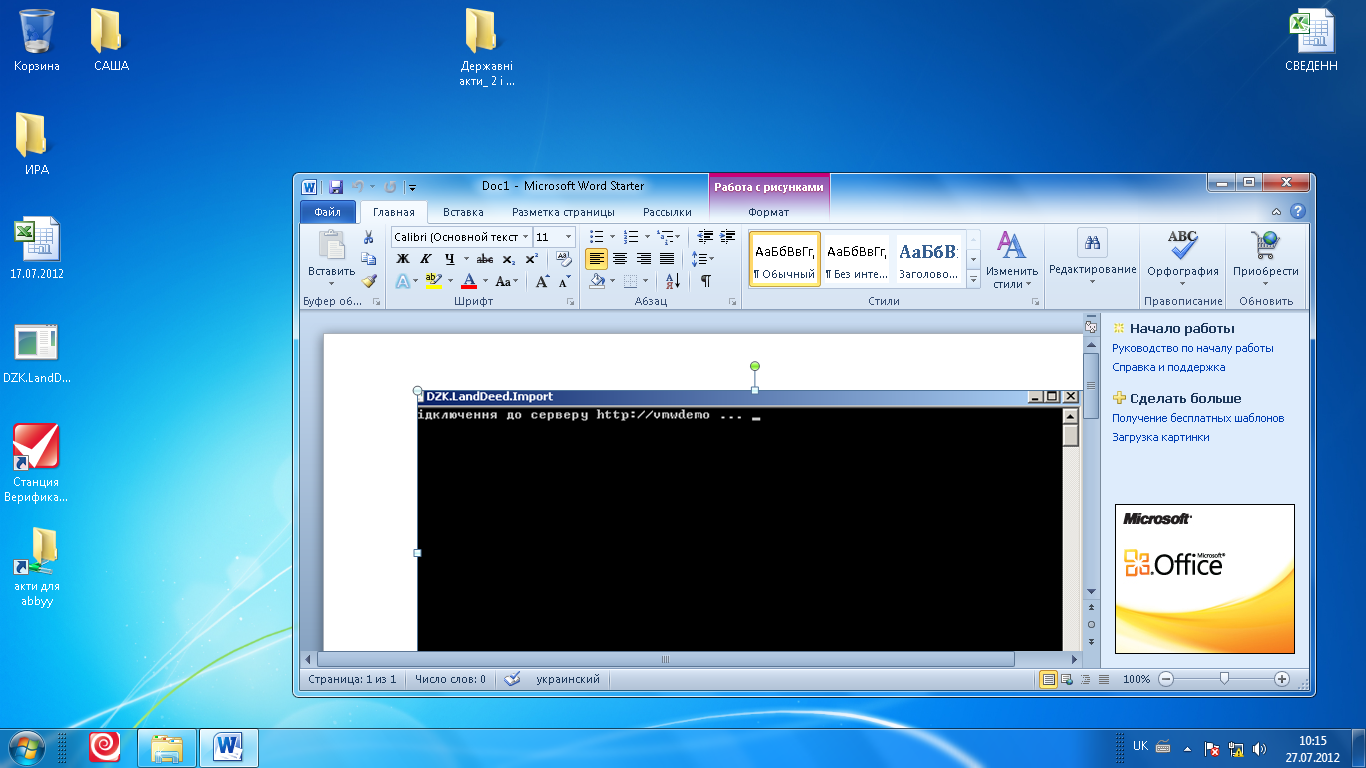
Task: Open the Файл tab
Action: pos(327,212)
